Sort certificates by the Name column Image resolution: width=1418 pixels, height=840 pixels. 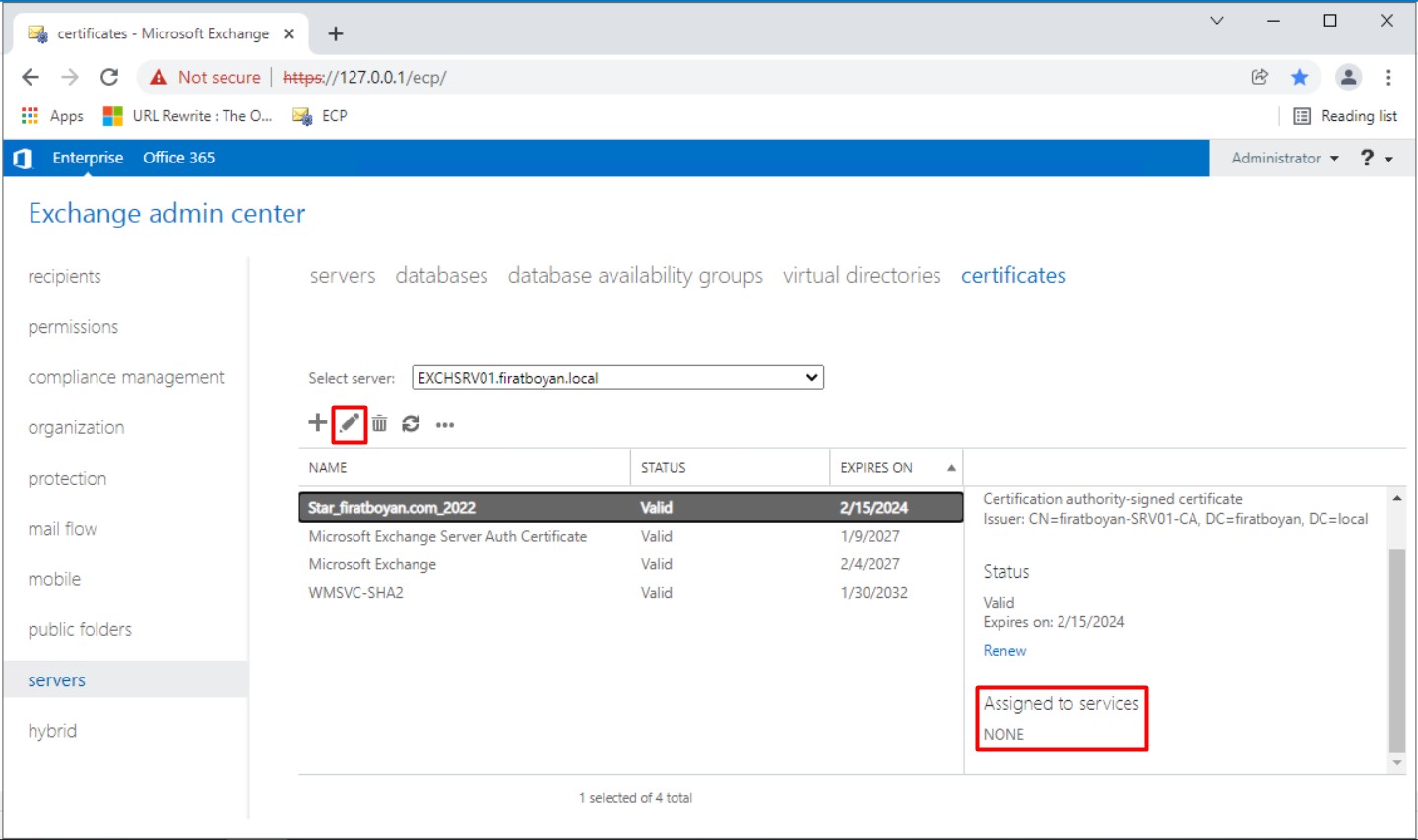click(465, 468)
